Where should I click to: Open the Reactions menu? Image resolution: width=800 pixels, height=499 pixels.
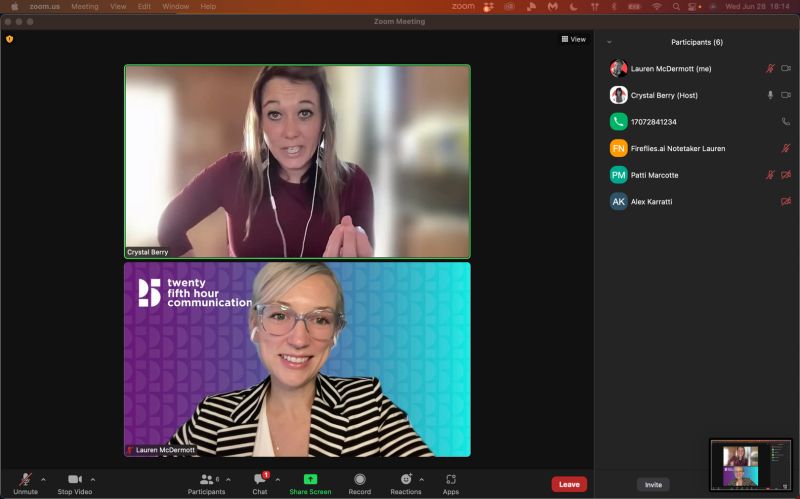point(405,483)
